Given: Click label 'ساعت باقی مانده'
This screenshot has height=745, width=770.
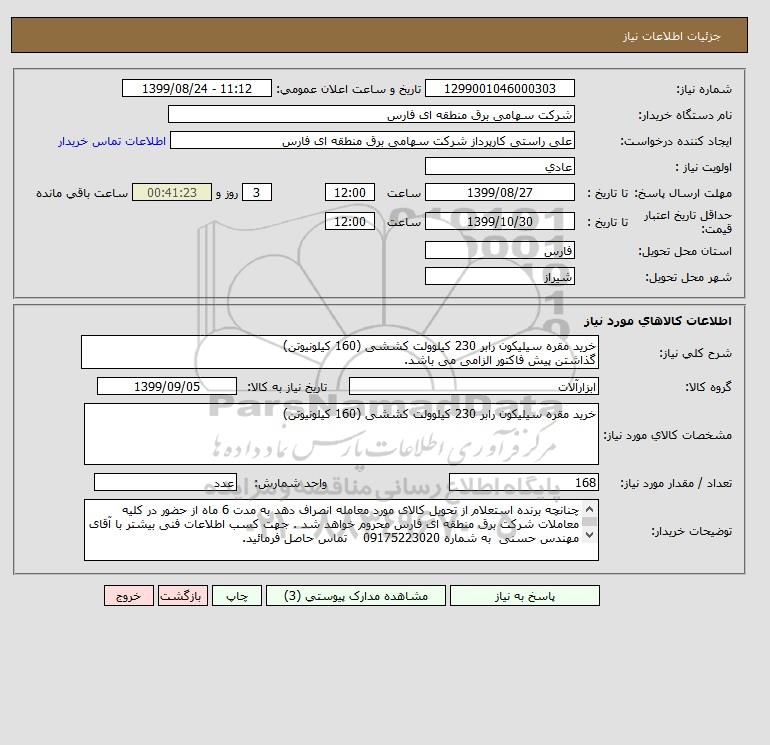Looking at the screenshot, I should (x=82, y=193).
